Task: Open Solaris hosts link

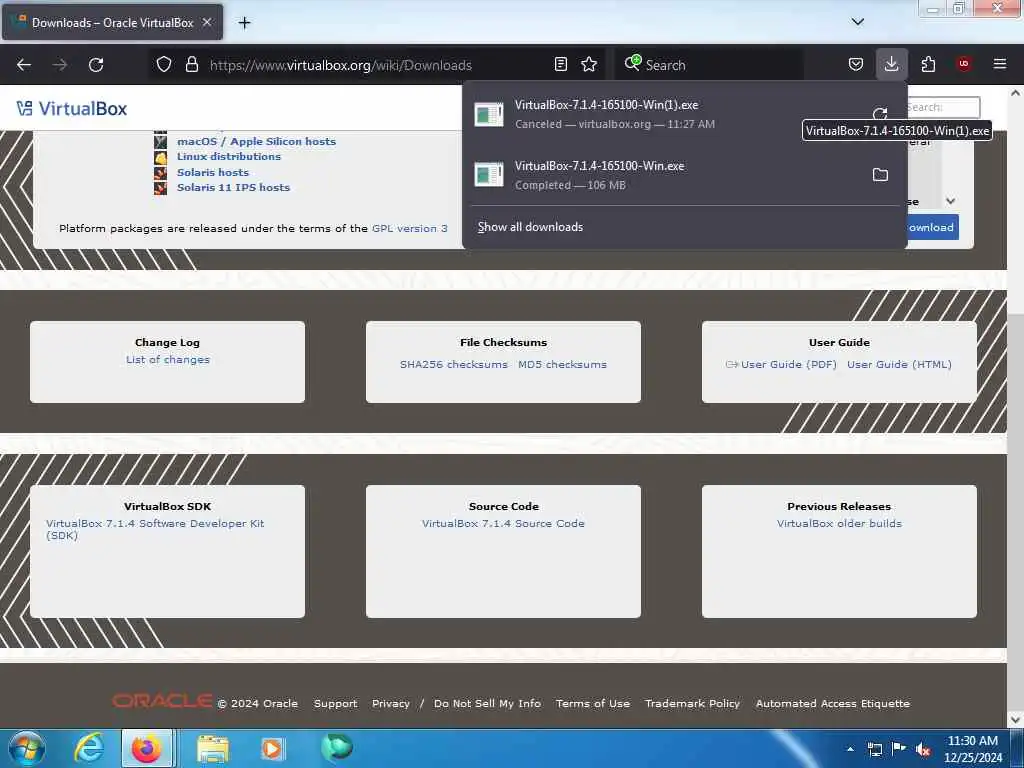Action: point(213,172)
